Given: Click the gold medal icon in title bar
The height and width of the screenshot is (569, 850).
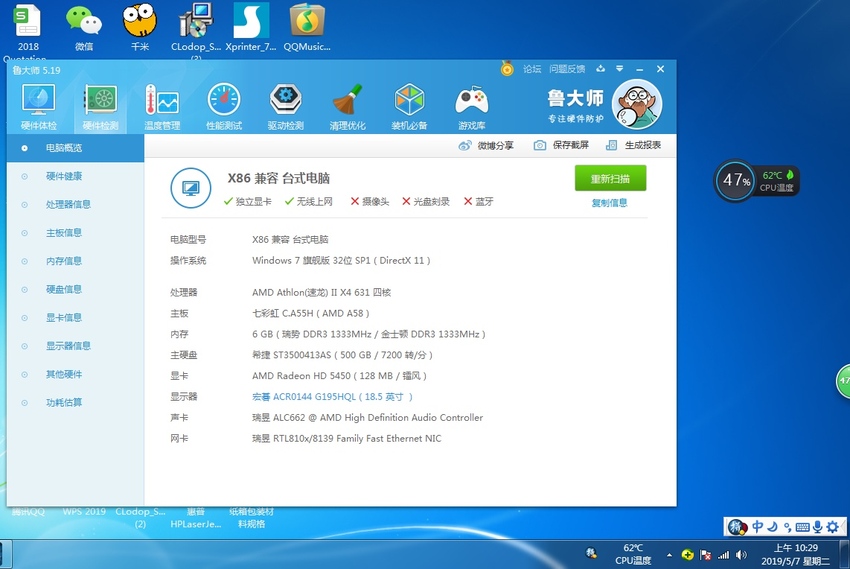Looking at the screenshot, I should click(507, 68).
